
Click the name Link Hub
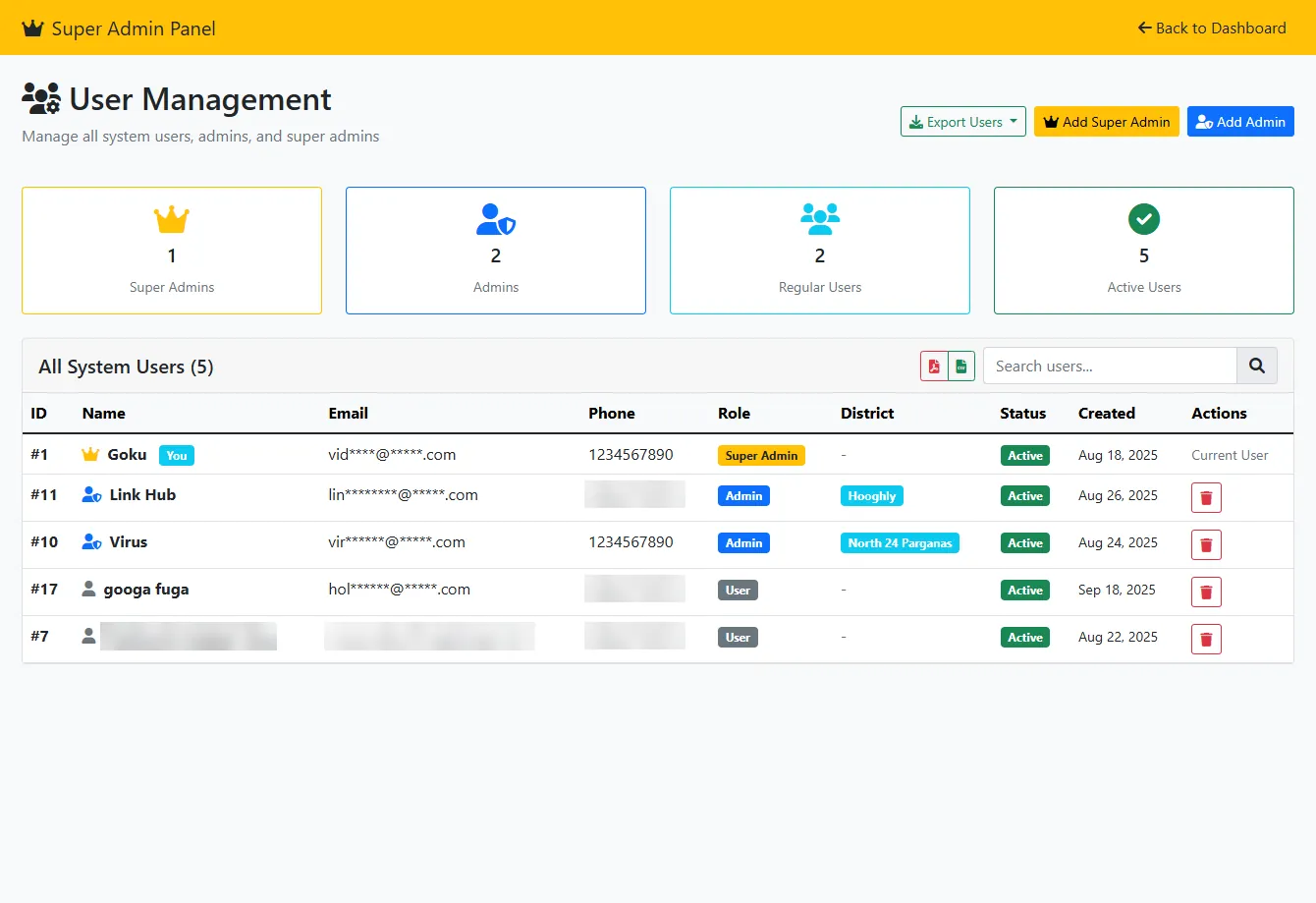point(142,495)
